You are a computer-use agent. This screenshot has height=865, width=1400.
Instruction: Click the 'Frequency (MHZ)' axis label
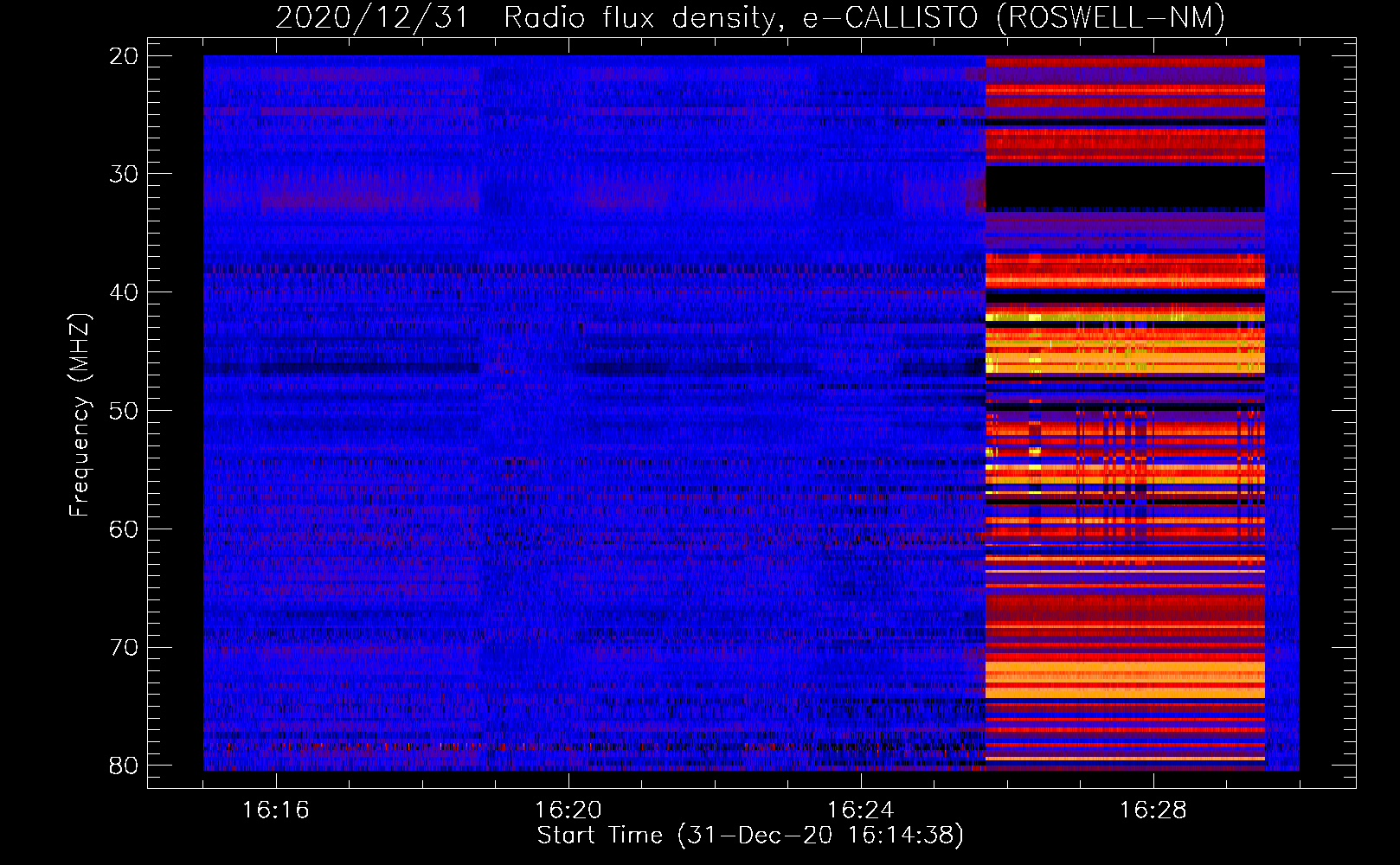80,414
